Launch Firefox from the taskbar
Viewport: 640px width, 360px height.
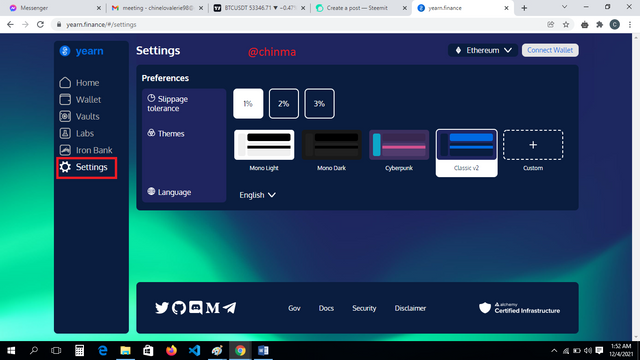[x=171, y=351]
